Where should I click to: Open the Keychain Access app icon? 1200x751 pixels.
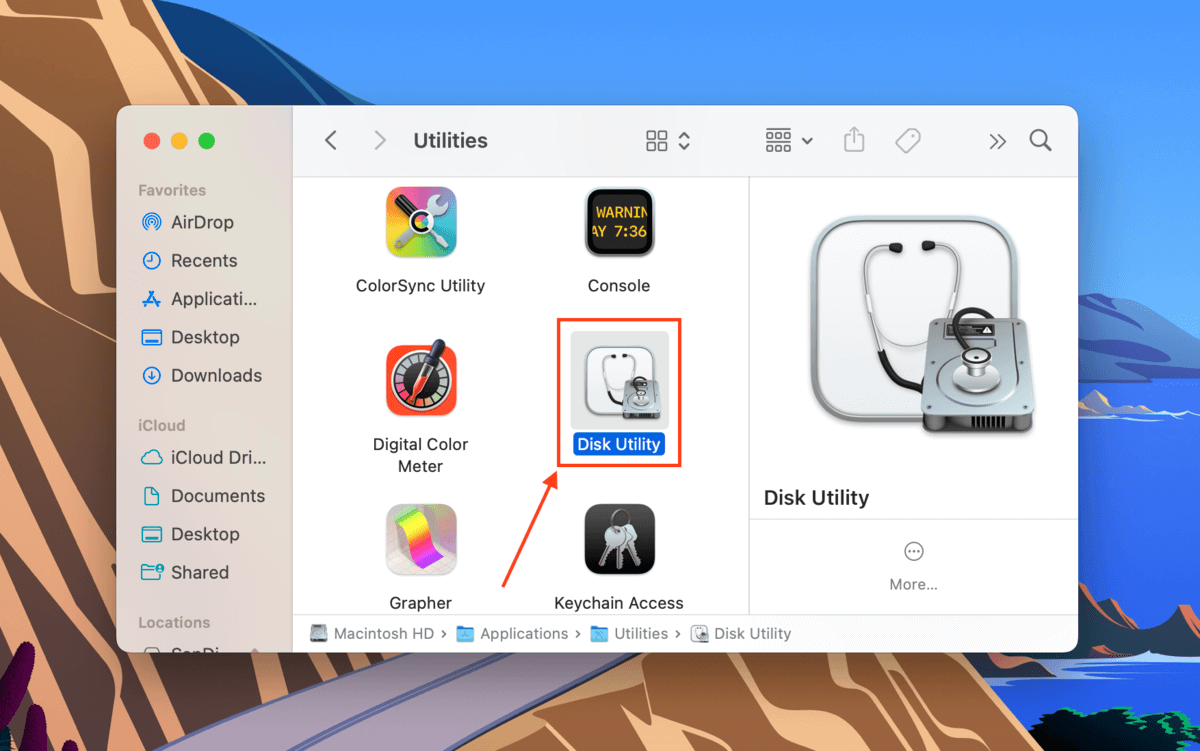619,539
